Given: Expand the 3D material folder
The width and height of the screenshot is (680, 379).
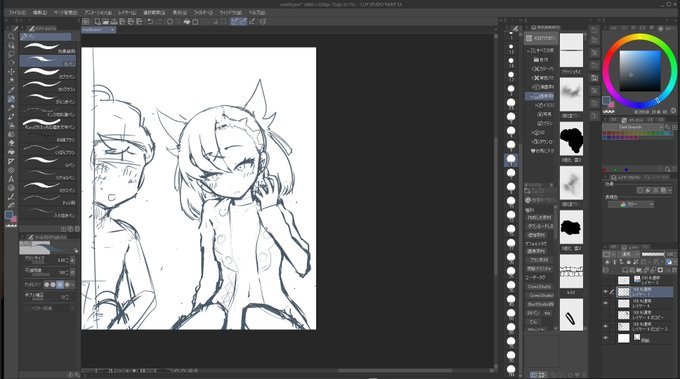Looking at the screenshot, I should (533, 133).
